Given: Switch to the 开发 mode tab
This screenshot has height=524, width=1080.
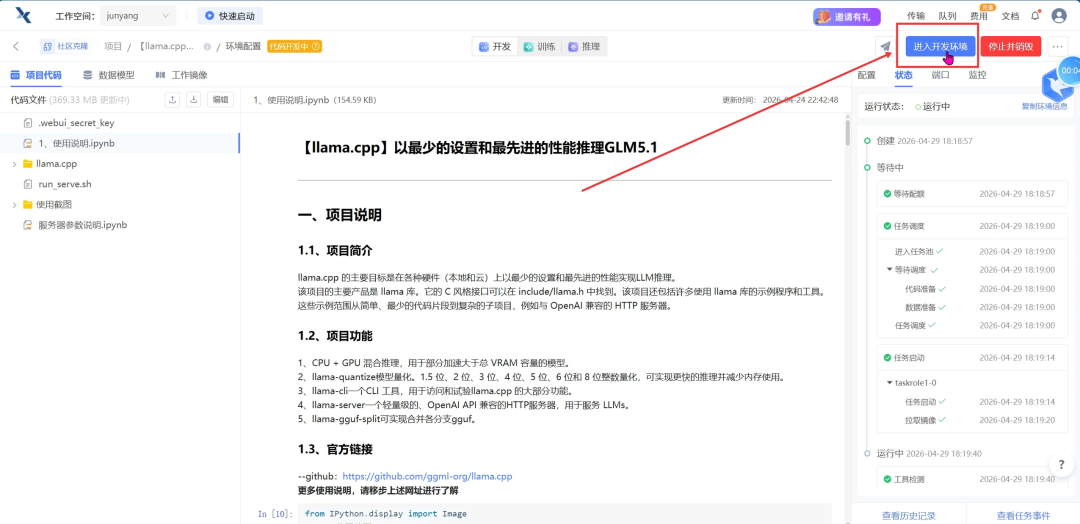Looking at the screenshot, I should [495, 46].
